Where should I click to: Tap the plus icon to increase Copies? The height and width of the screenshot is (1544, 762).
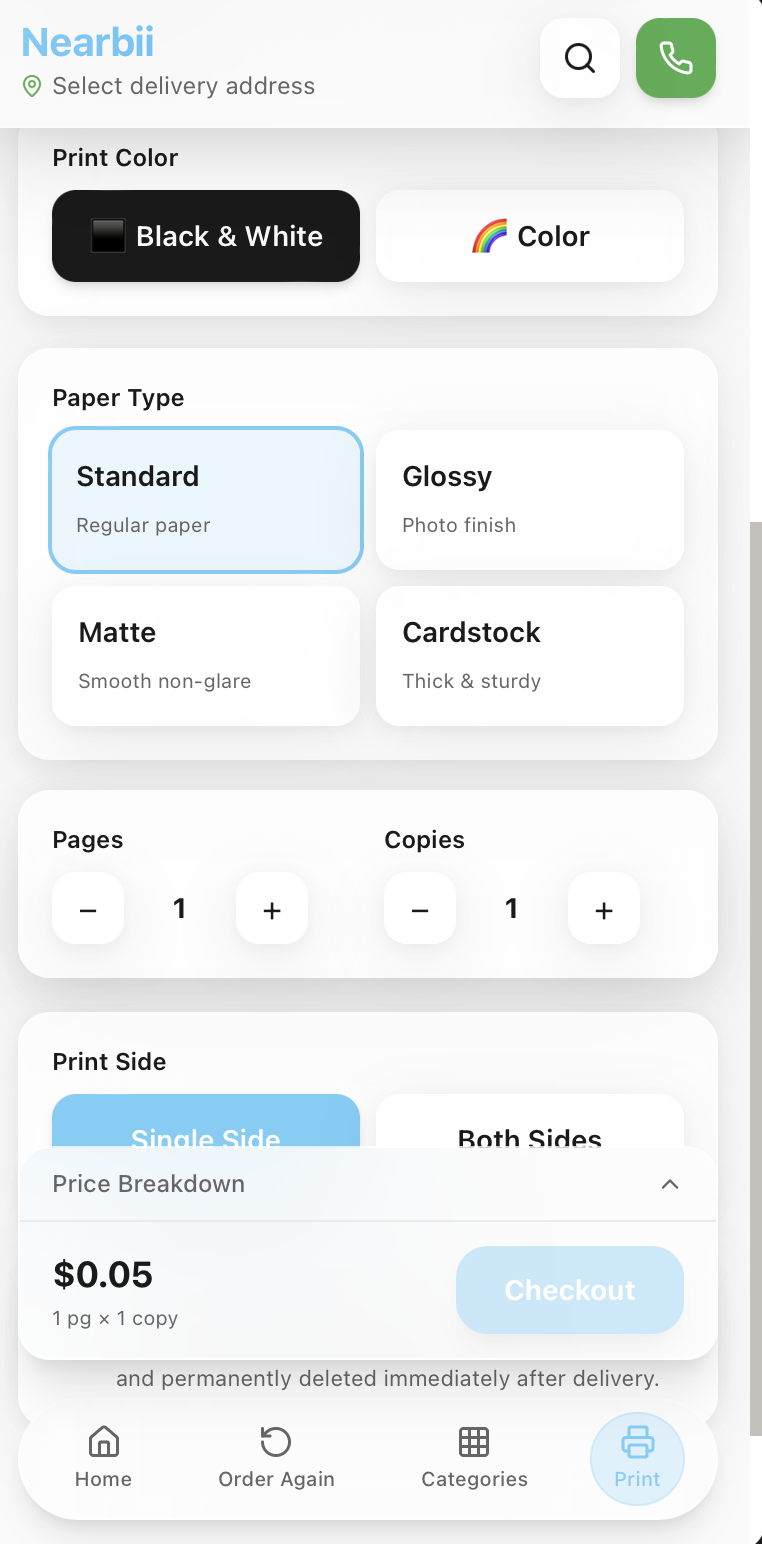(603, 908)
